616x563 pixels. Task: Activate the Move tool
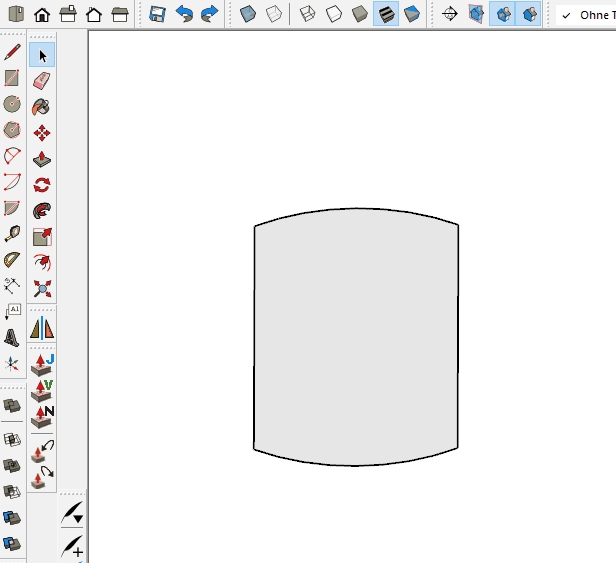point(42,132)
